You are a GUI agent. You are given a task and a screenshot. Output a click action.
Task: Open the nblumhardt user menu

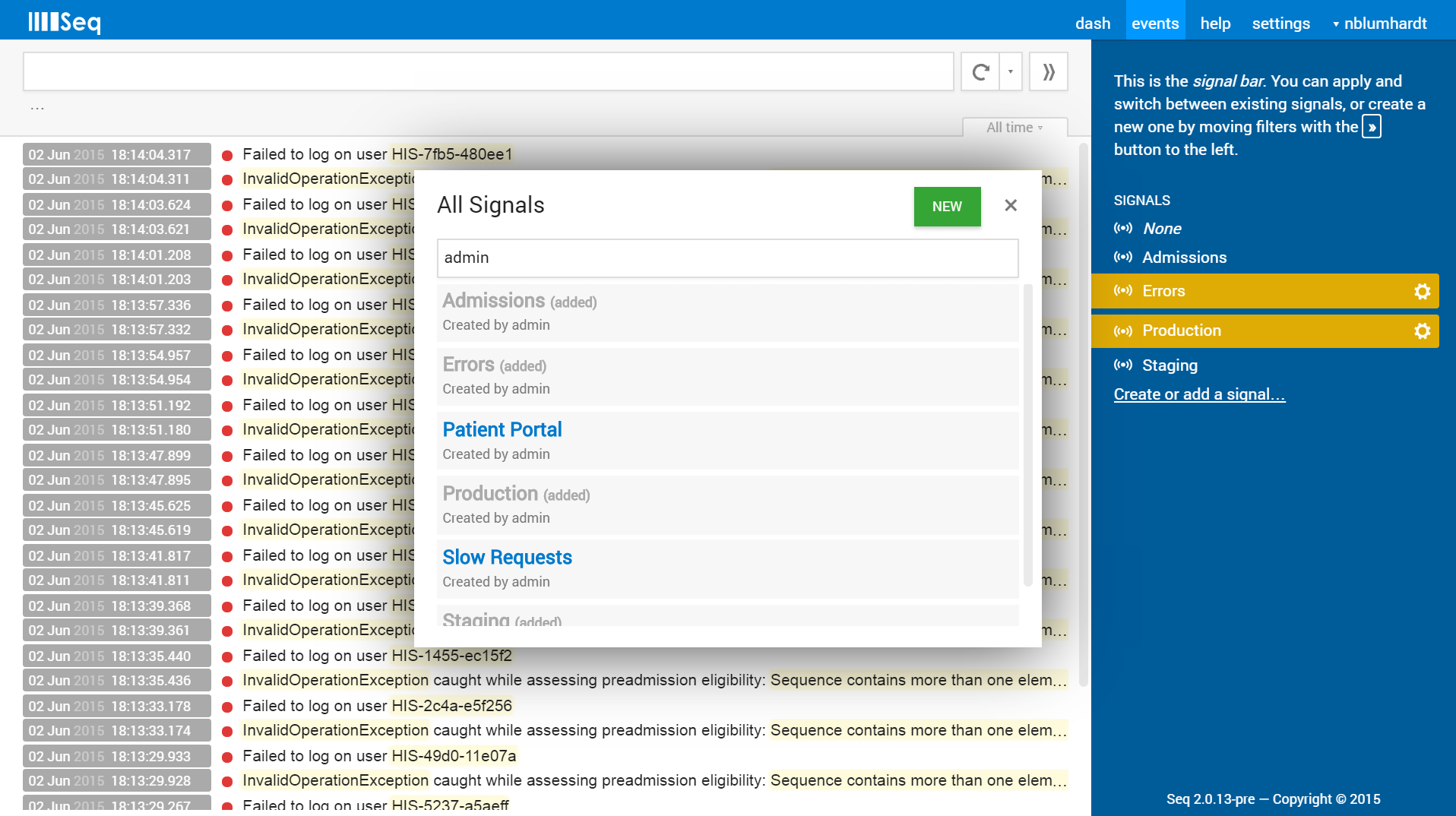(x=1379, y=24)
